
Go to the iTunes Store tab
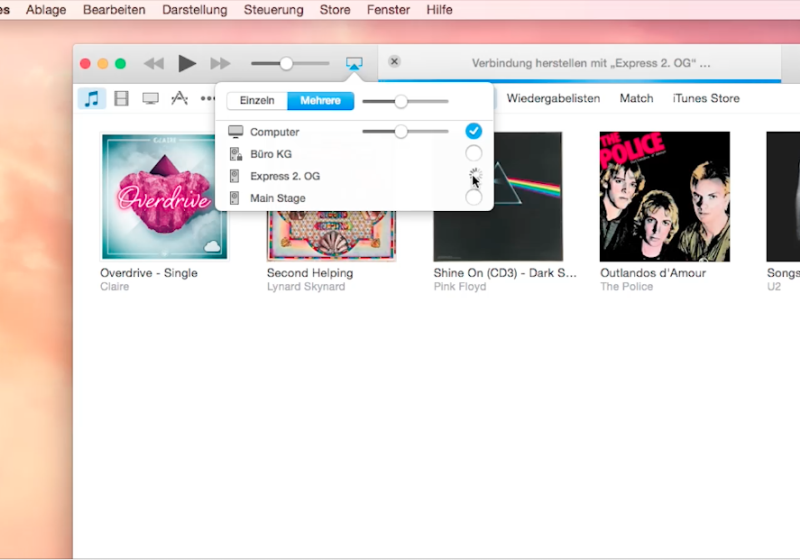coord(706,98)
